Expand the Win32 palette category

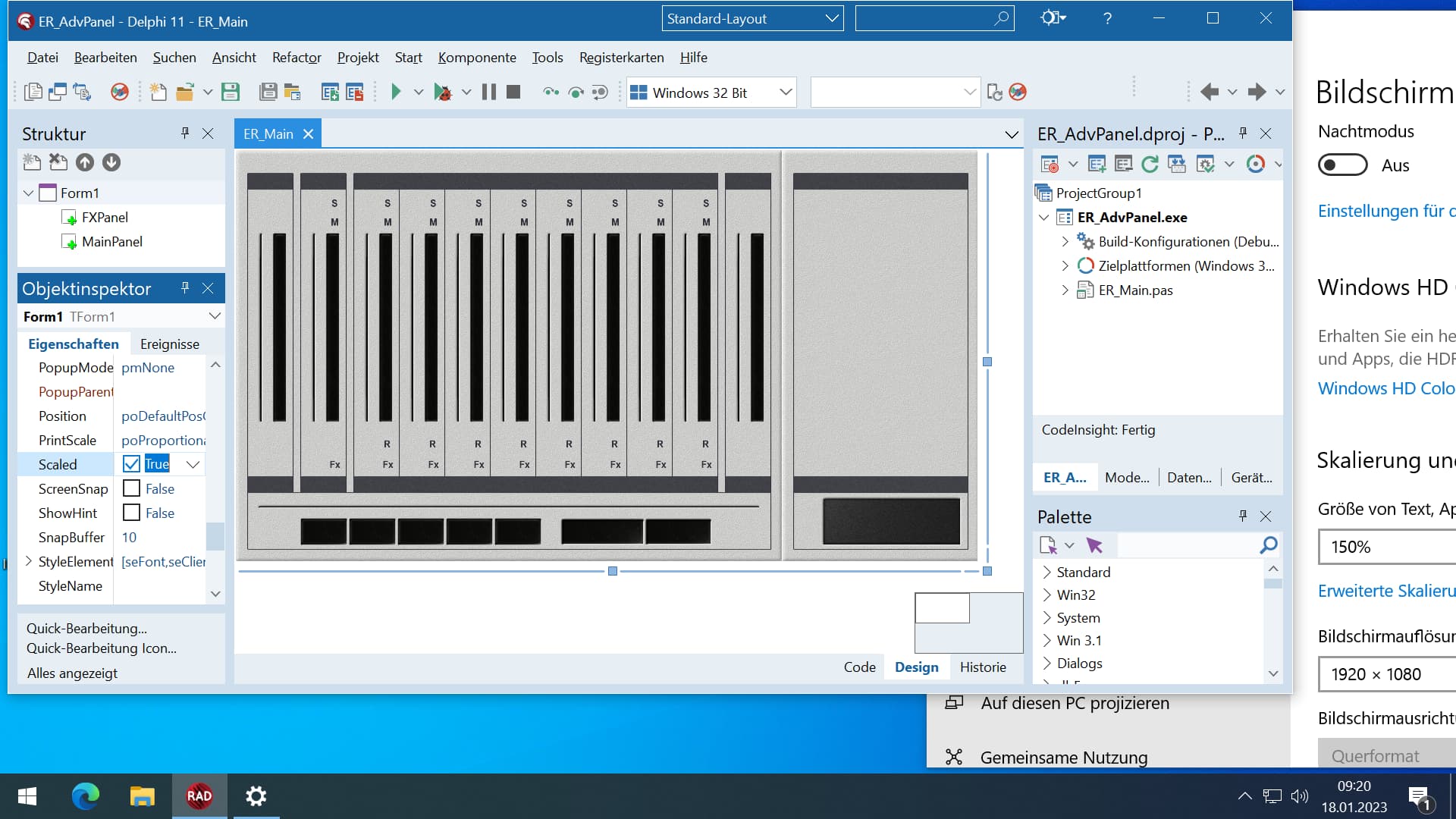[x=1047, y=595]
